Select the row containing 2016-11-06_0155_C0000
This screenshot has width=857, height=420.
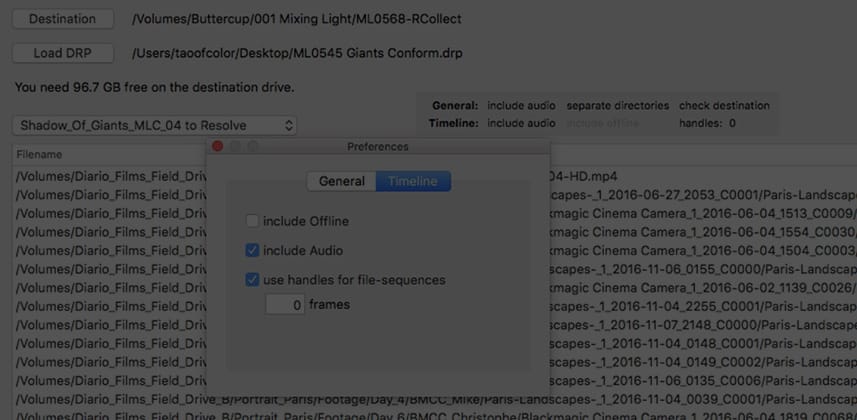coord(435,270)
